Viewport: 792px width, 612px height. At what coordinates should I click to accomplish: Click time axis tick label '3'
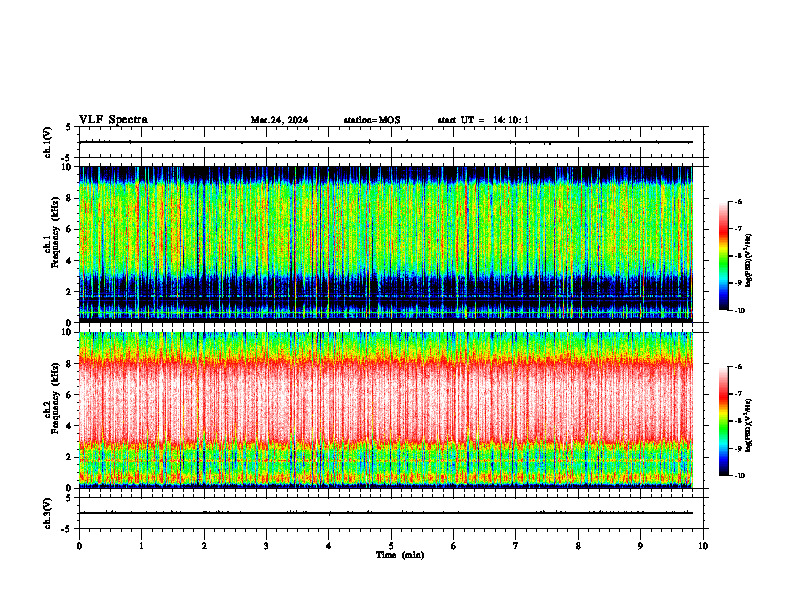(x=266, y=546)
